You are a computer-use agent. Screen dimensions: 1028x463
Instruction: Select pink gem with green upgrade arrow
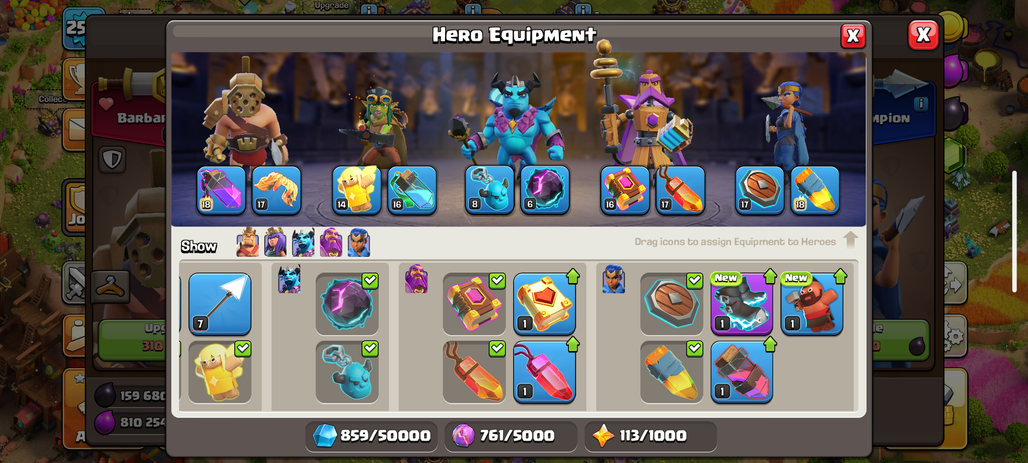[544, 372]
